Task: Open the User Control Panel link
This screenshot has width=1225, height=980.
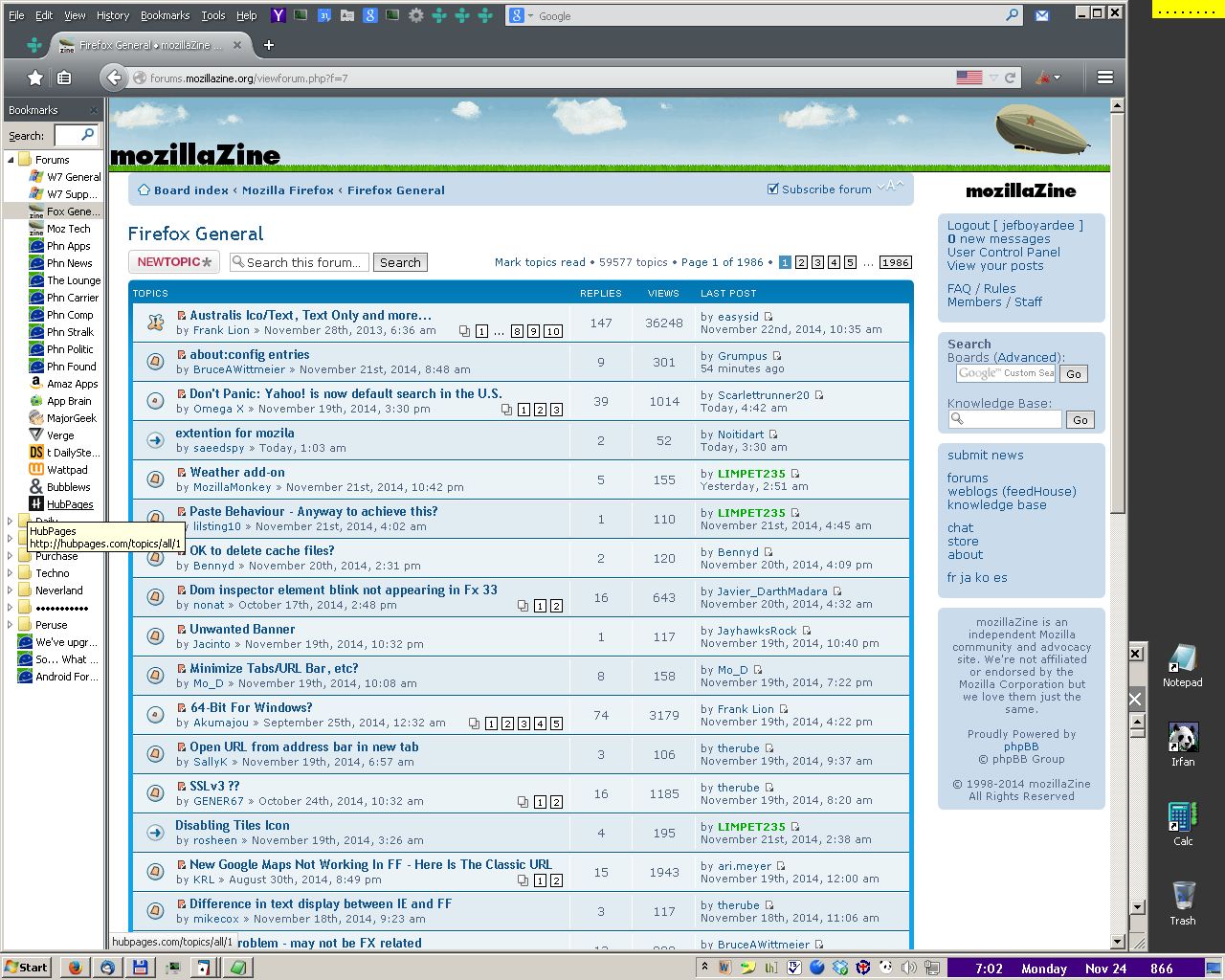Action: point(1004,253)
